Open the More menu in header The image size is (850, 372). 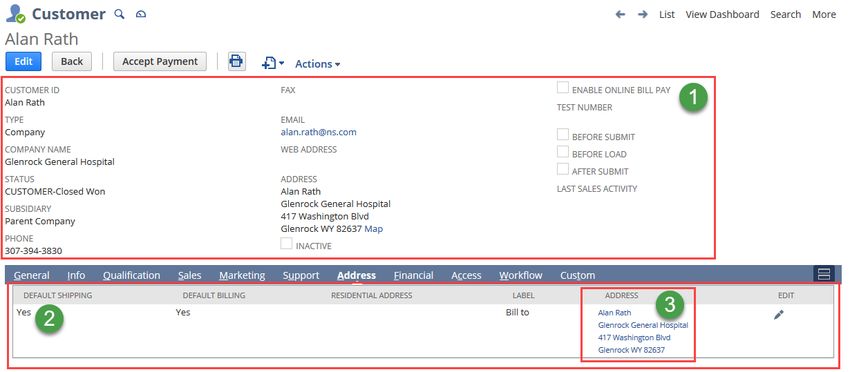pos(824,15)
